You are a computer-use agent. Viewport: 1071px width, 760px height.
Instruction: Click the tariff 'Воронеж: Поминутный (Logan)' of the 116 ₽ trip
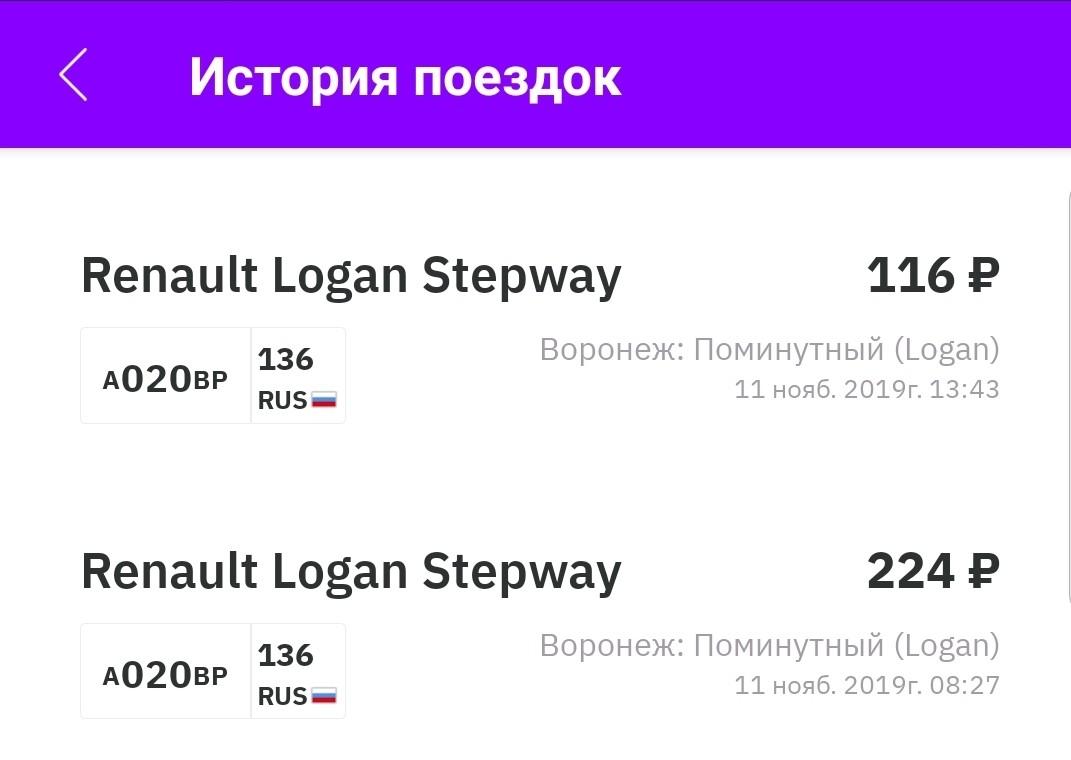click(769, 350)
